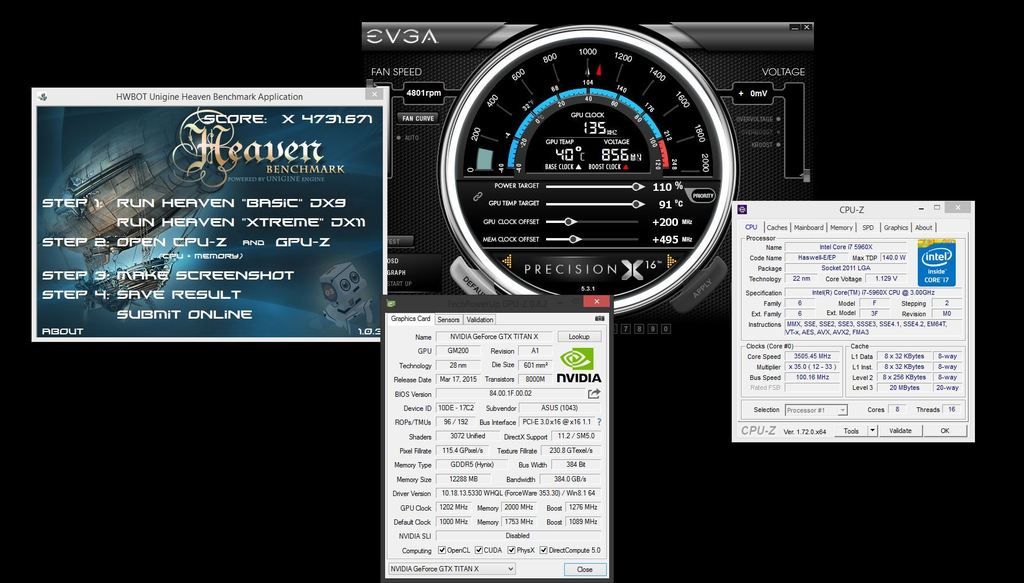The width and height of the screenshot is (1024, 583).
Task: Switch to the Validation tab in GPU-Z
Action: [480, 320]
